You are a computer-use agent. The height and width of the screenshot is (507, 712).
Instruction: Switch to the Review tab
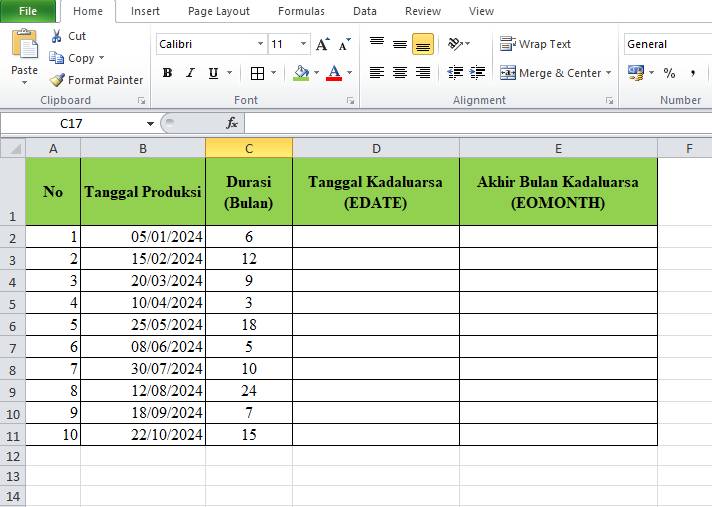423,11
